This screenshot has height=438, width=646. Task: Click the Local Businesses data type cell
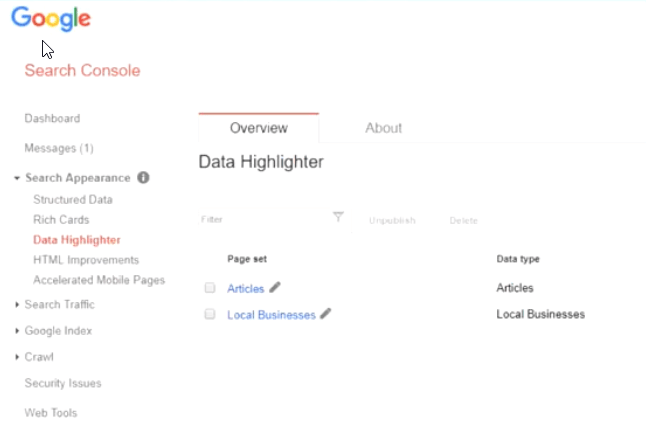tap(541, 314)
